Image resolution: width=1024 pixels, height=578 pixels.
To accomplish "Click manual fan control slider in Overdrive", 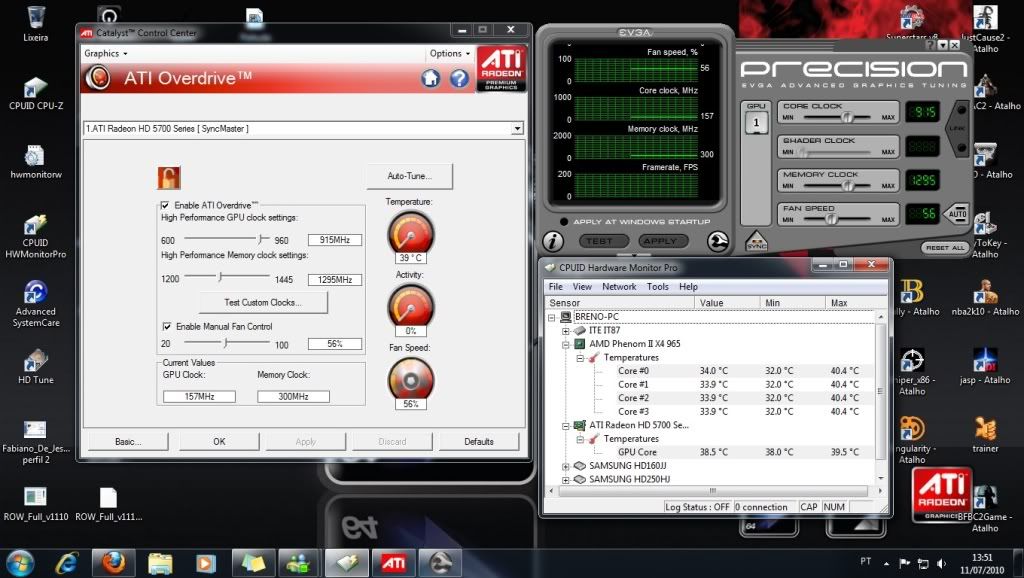I will [227, 343].
